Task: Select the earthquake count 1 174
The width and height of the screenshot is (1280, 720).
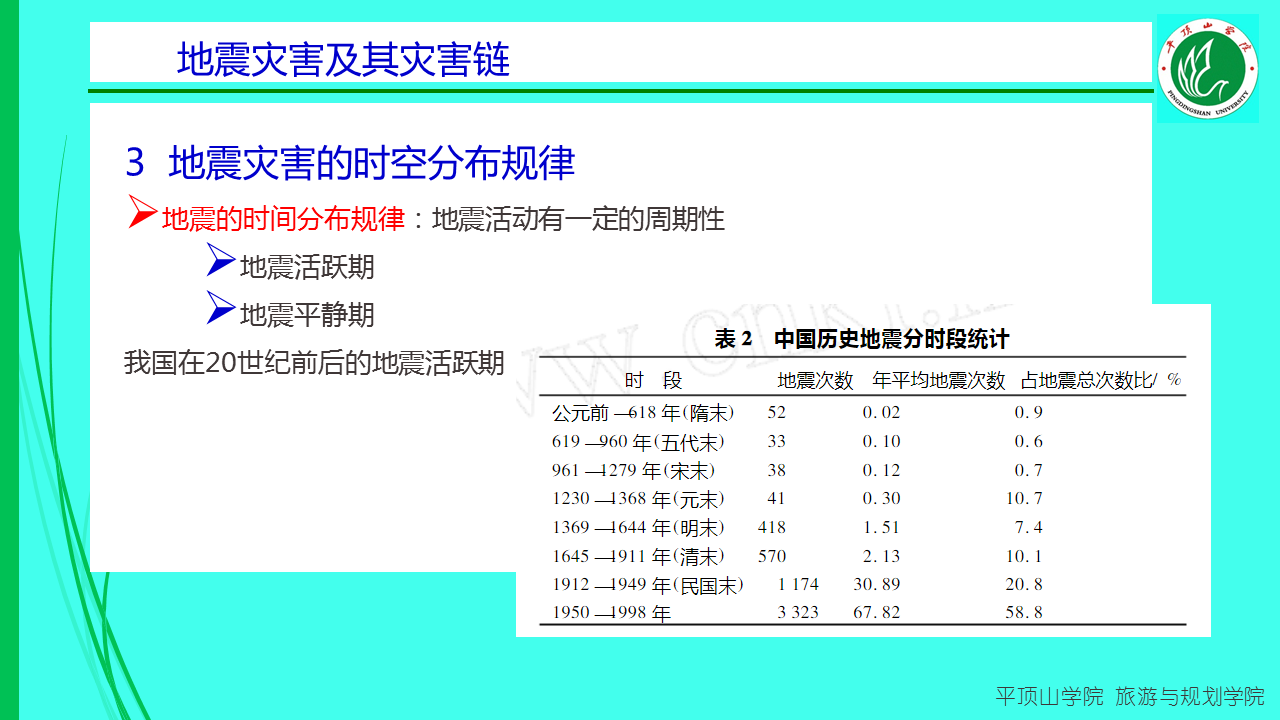Action: [x=798, y=585]
